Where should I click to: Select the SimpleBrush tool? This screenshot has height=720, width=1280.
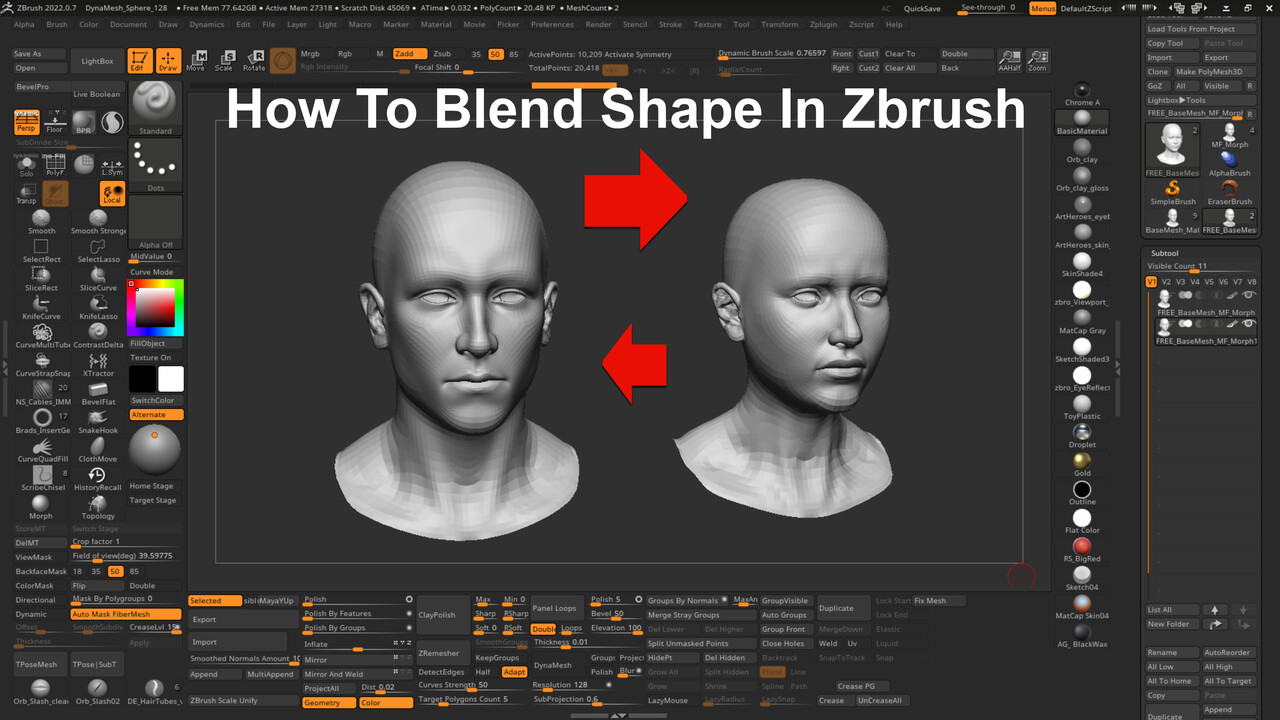(x=1172, y=190)
